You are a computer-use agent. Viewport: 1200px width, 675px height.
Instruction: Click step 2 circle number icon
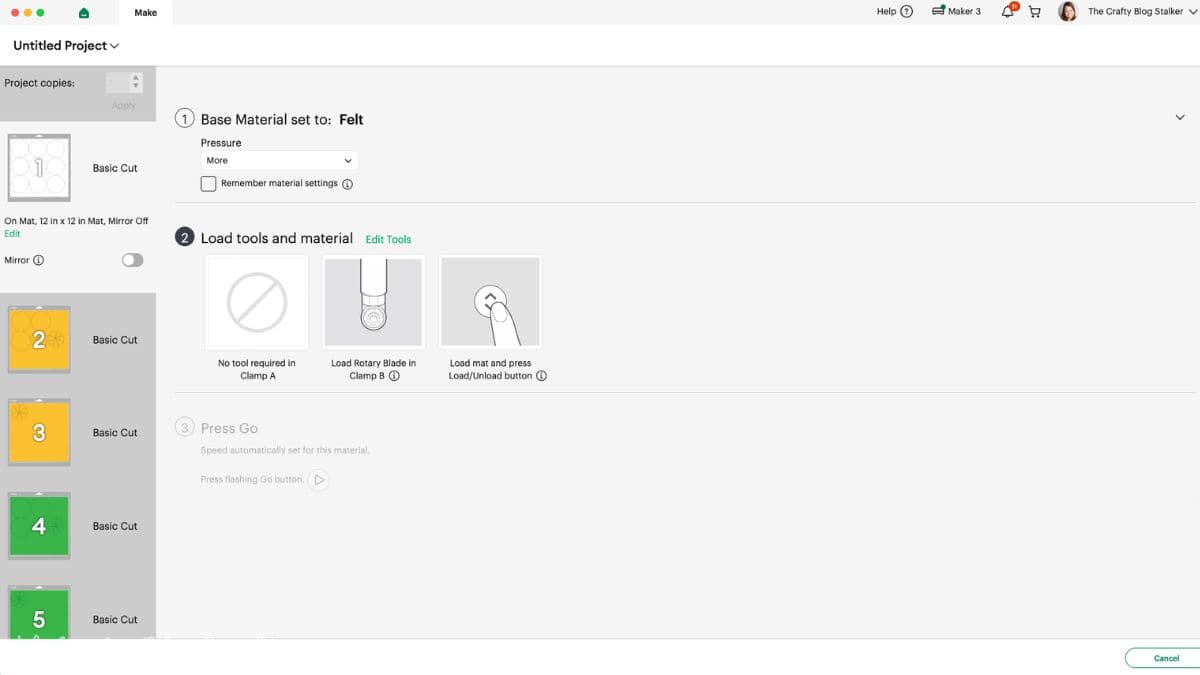point(184,238)
